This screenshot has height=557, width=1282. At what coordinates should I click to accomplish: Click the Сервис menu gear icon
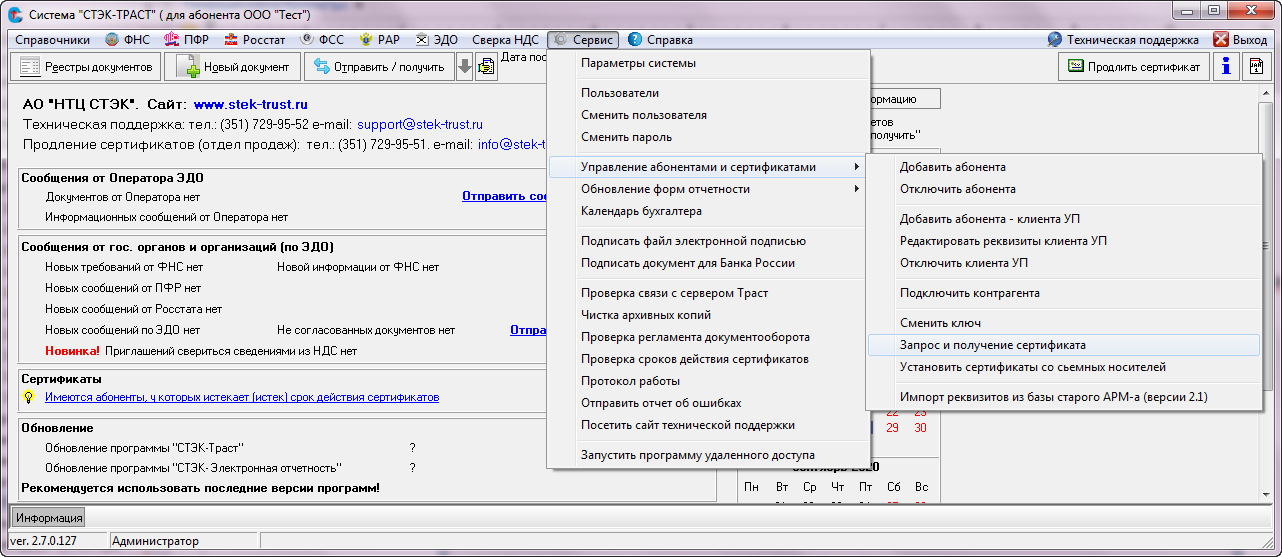coord(561,40)
